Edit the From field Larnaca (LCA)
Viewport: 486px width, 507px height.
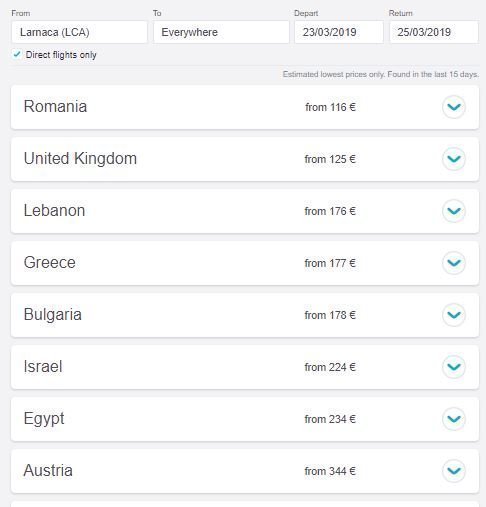coord(79,32)
